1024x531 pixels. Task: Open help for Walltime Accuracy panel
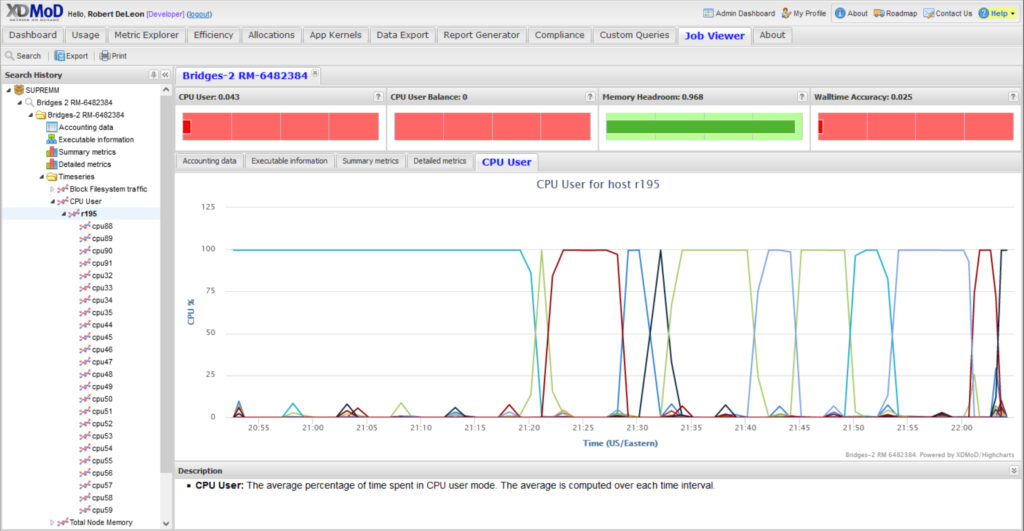point(1014,97)
